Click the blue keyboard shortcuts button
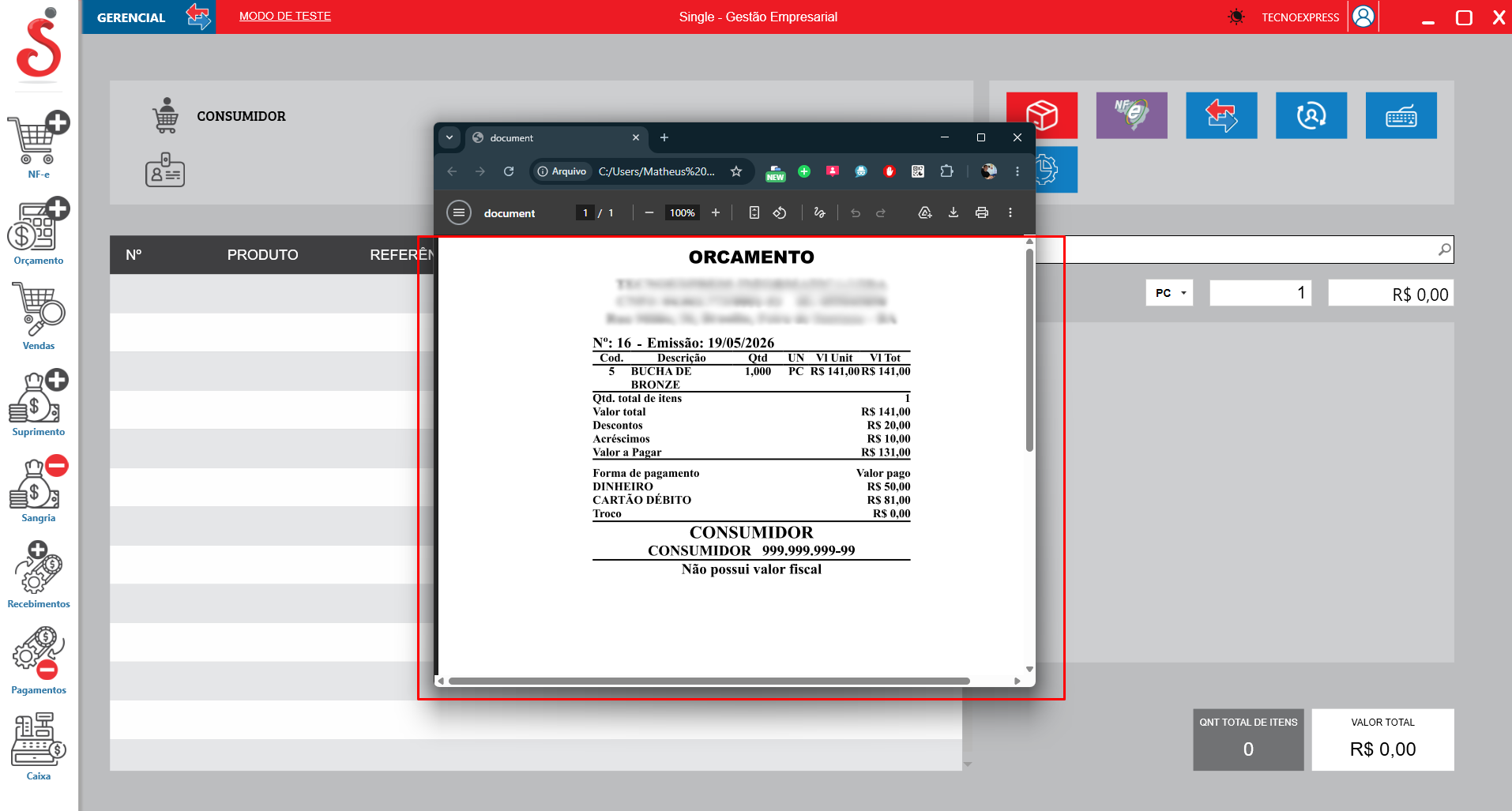Viewport: 1512px width, 811px height. point(1401,115)
